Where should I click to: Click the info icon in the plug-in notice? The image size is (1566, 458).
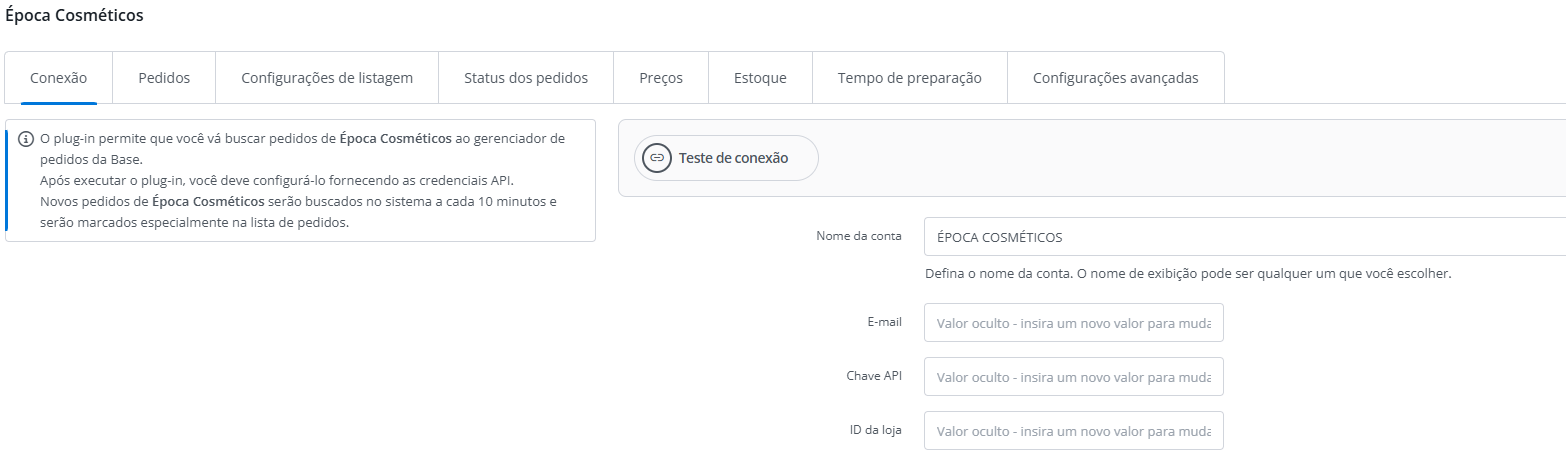click(x=26, y=138)
